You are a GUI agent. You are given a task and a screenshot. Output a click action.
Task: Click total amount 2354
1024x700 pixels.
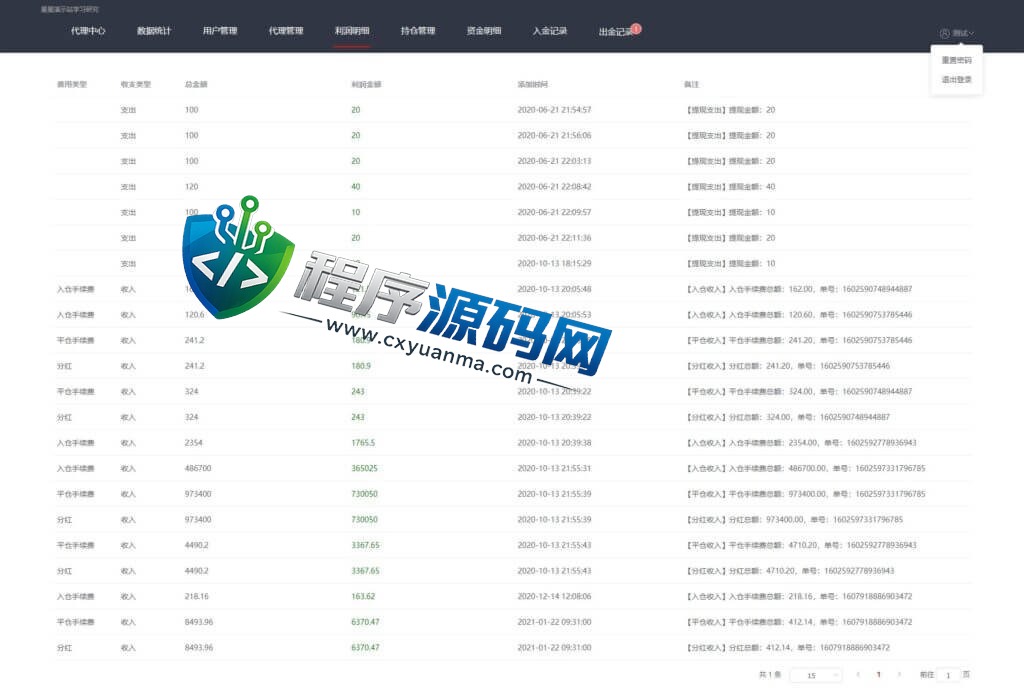click(194, 443)
